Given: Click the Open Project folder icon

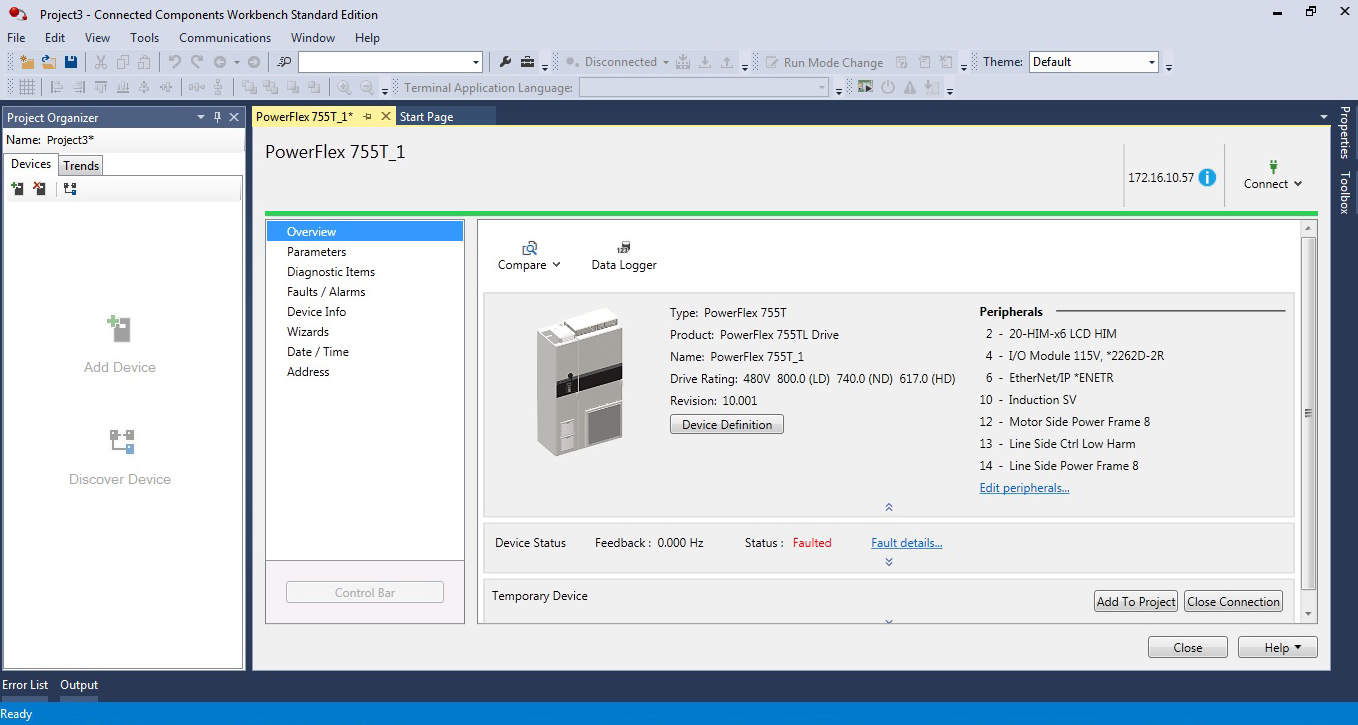Looking at the screenshot, I should tap(48, 62).
